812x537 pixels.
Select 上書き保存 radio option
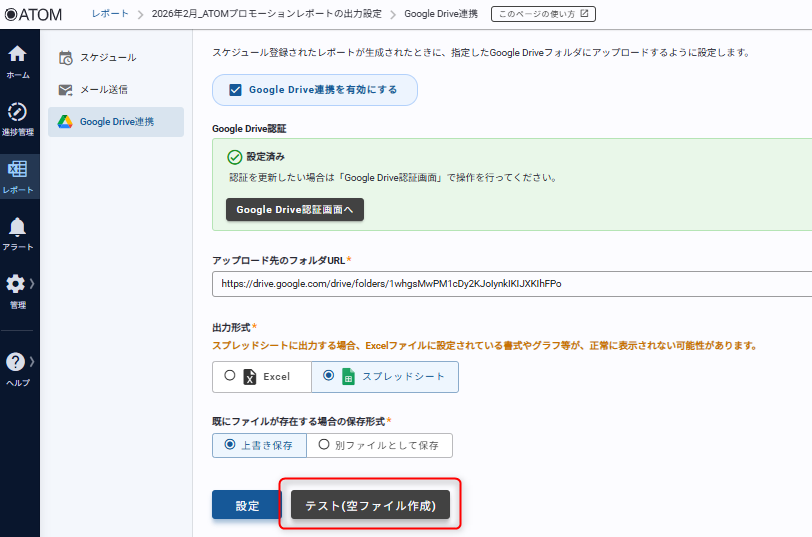(x=230, y=444)
